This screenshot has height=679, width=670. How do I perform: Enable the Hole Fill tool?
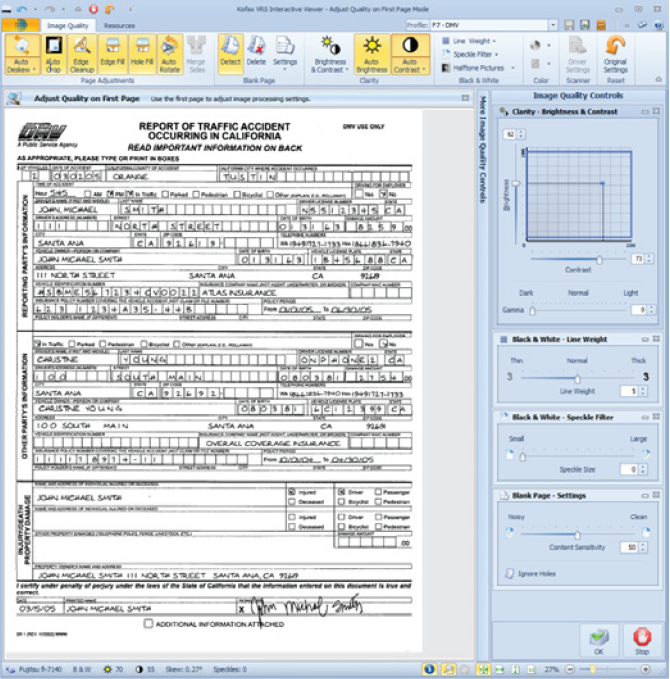pos(141,54)
